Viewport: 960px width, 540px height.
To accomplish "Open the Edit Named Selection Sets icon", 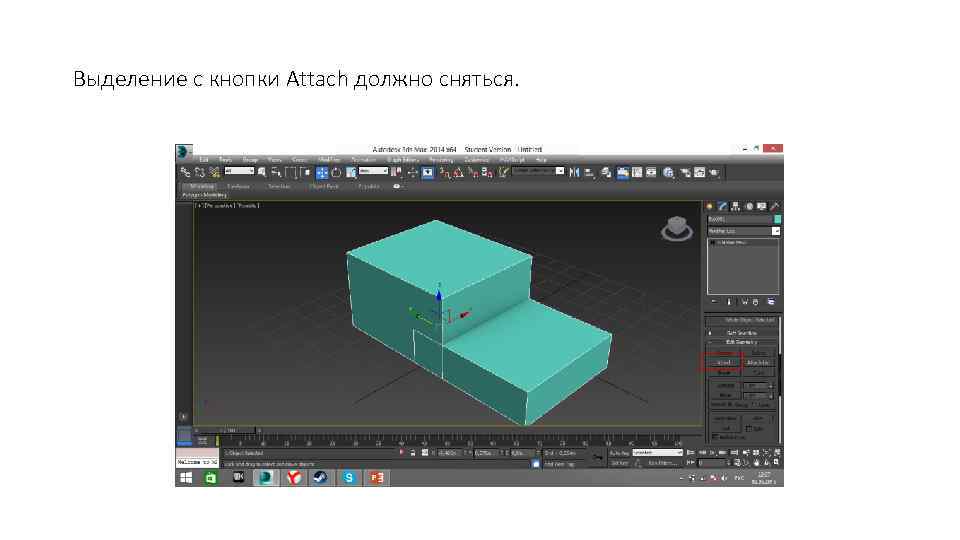I will [x=503, y=173].
